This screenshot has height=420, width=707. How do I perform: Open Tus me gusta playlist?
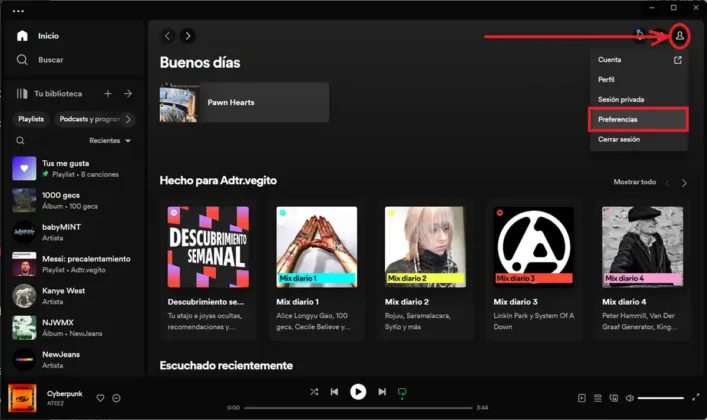coord(73,168)
